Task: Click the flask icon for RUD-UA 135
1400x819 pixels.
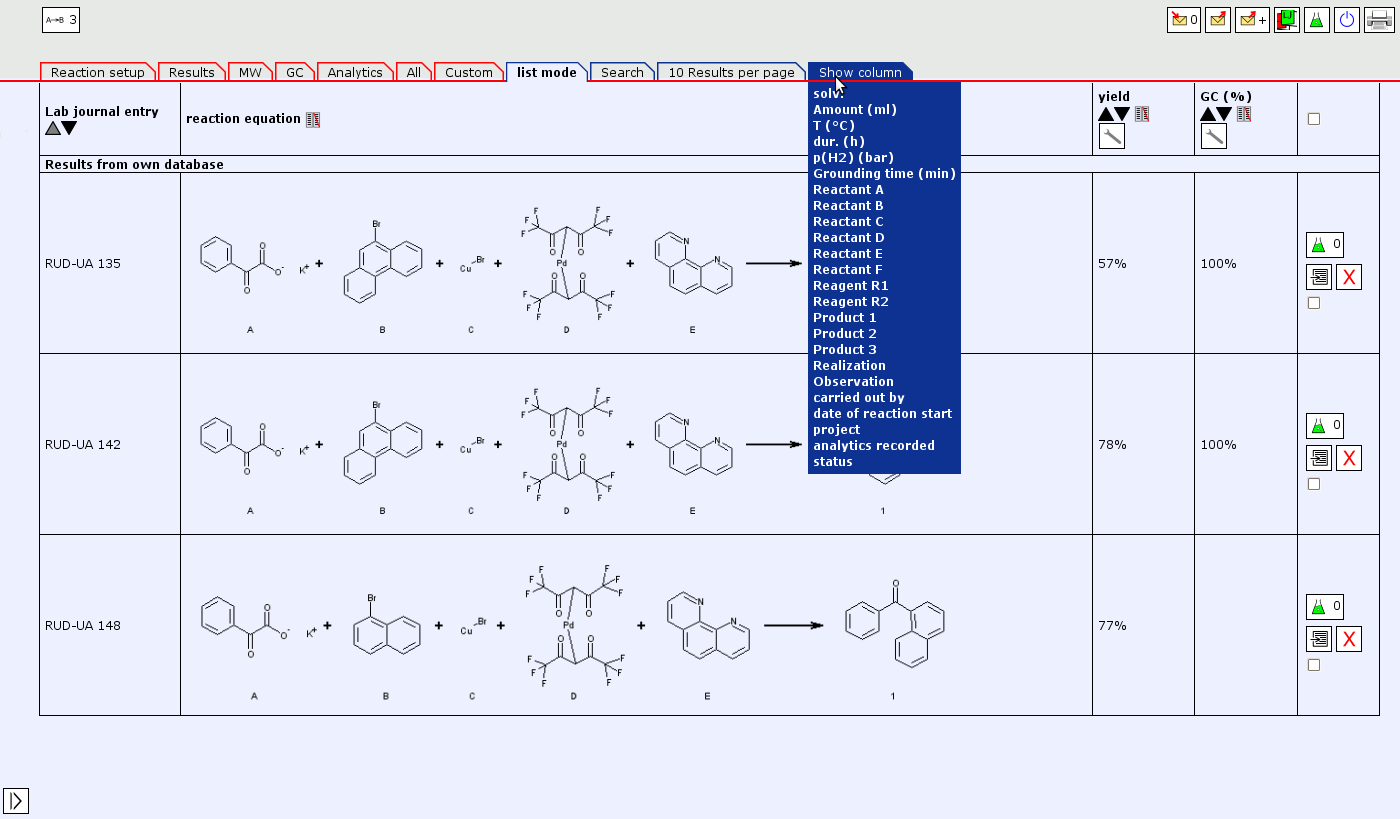Action: tap(1324, 245)
